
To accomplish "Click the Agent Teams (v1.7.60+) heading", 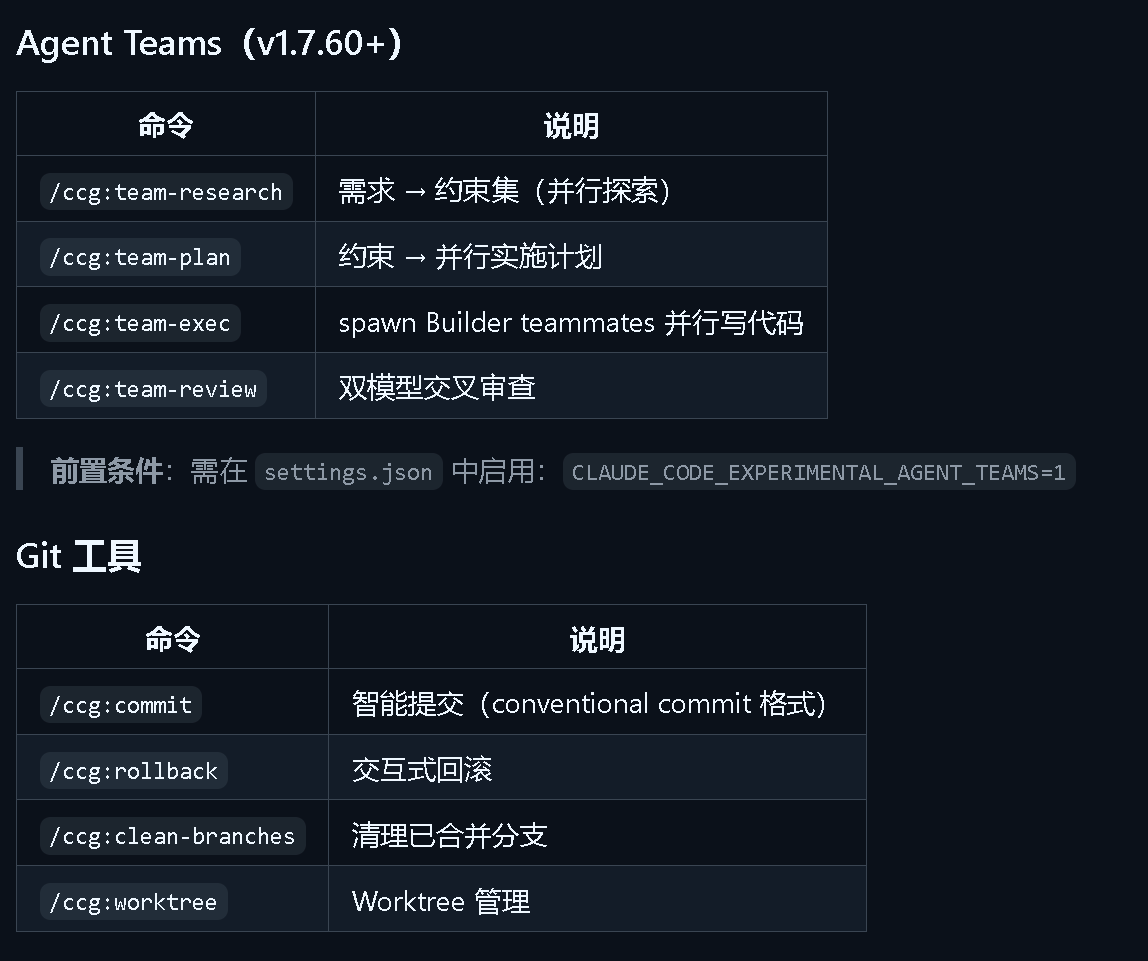I will point(210,44).
